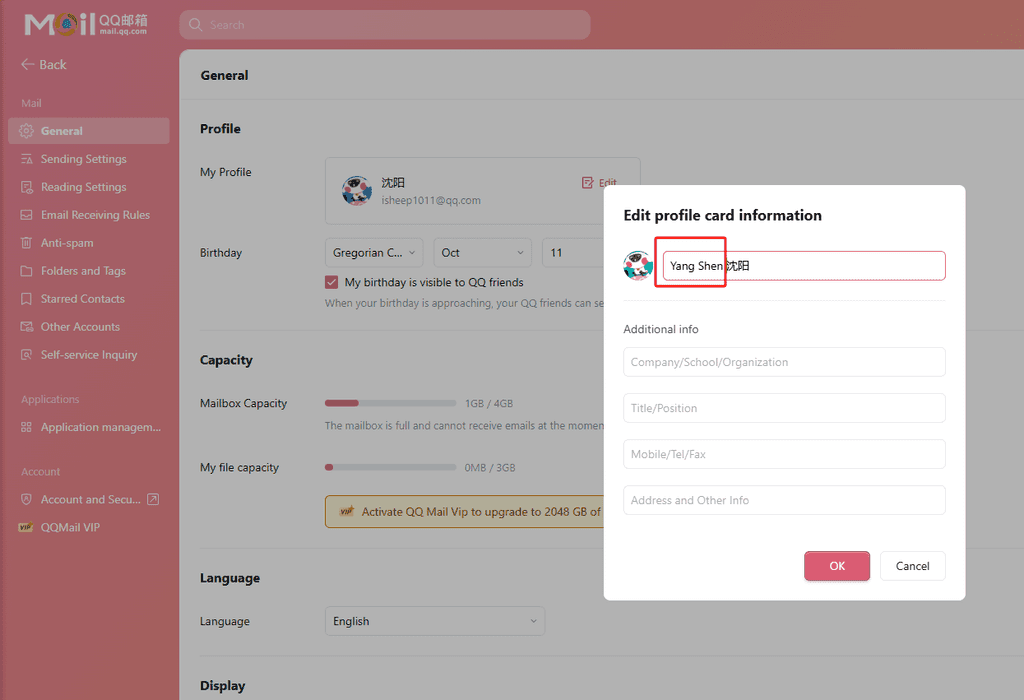This screenshot has height=700, width=1024.
Task: Open the Gregorian calendar type dropdown
Action: click(x=374, y=253)
